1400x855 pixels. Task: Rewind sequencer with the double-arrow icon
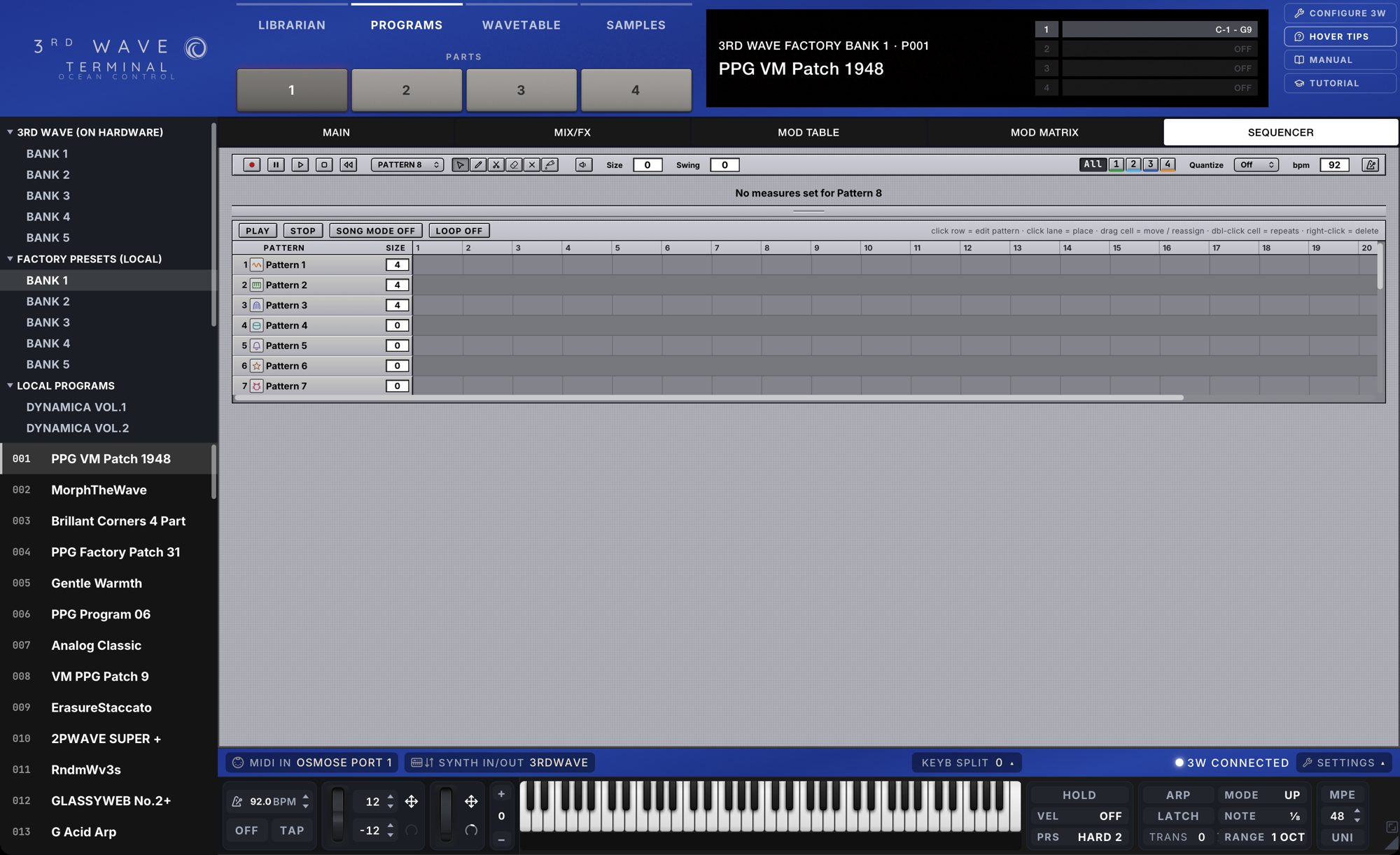coord(348,165)
